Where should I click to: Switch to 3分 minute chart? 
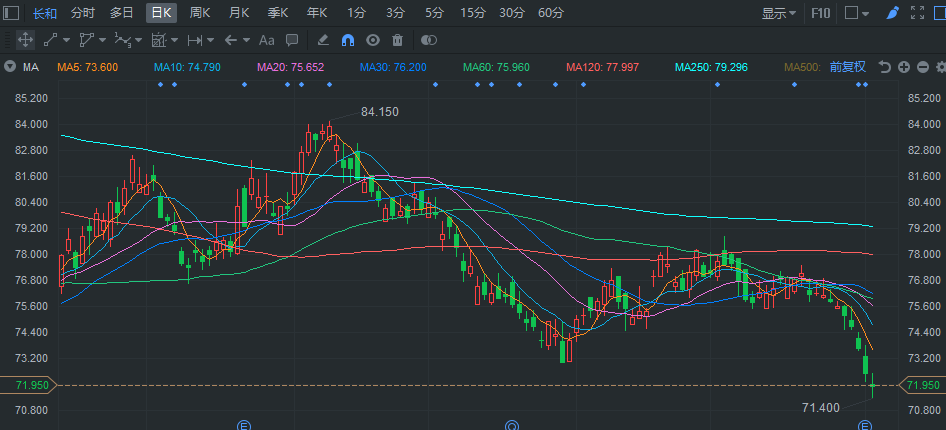point(395,13)
